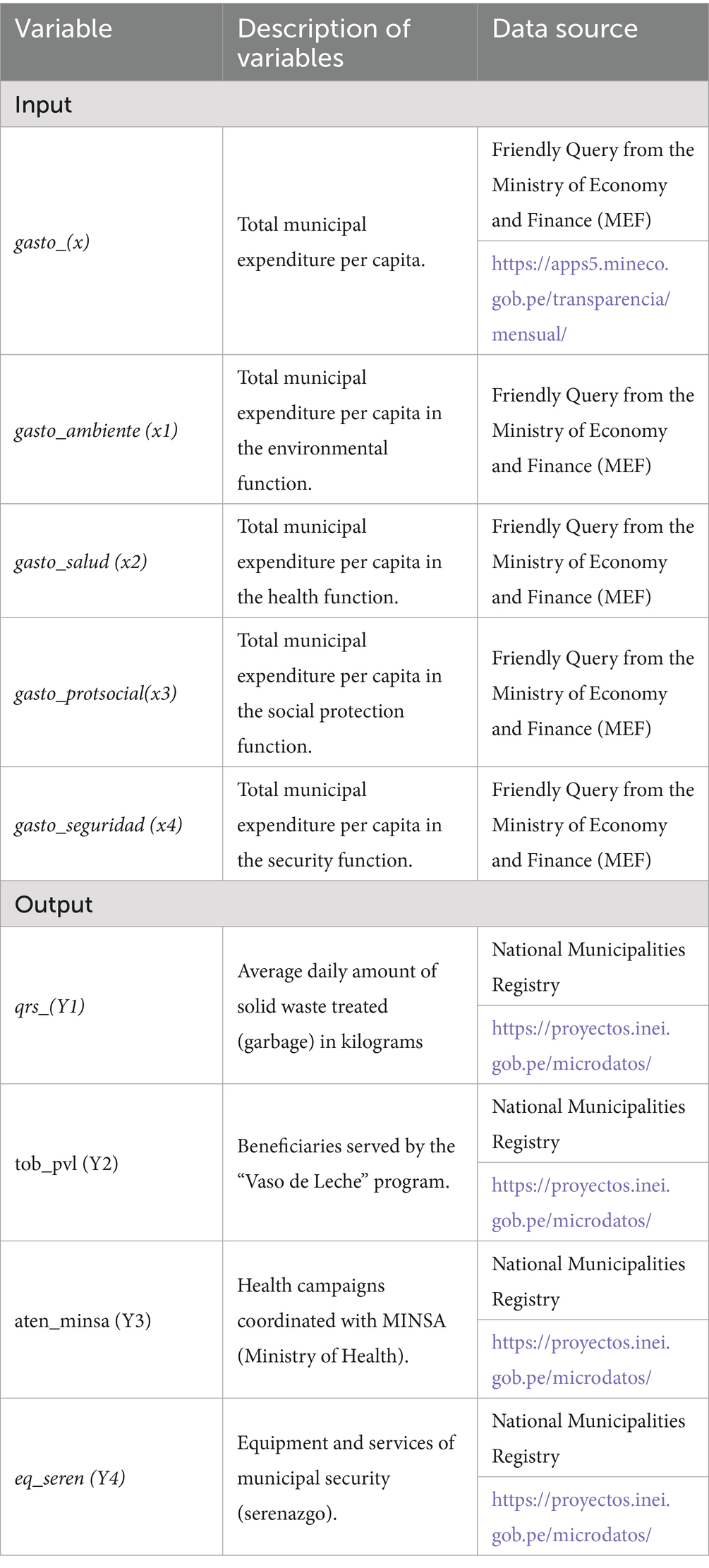Screen dimensions: 709x1568
Task: Click the qrs_(Y1) variable cell
Action: [50, 1006]
